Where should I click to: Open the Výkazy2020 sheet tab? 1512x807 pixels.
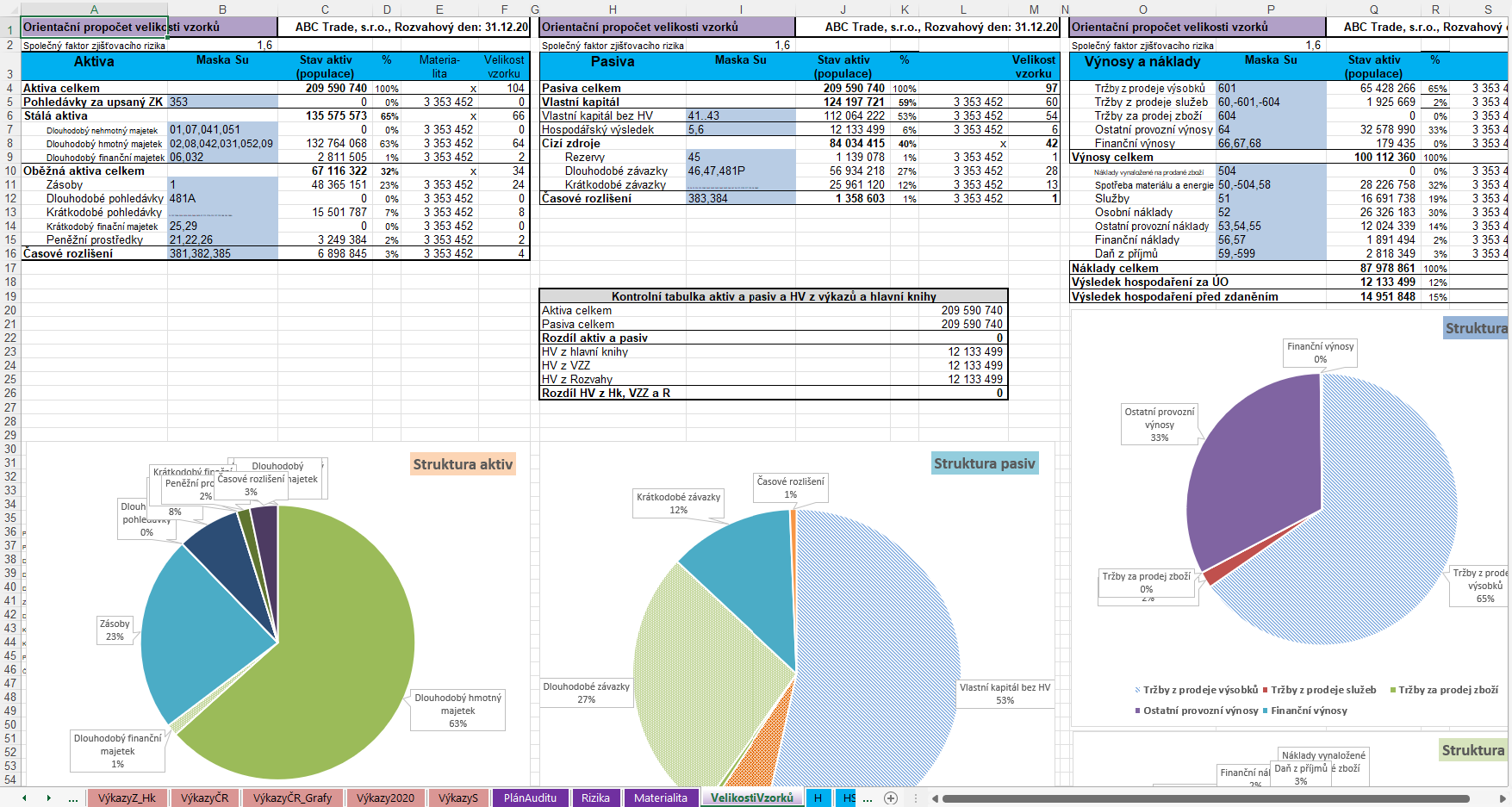[x=385, y=798]
